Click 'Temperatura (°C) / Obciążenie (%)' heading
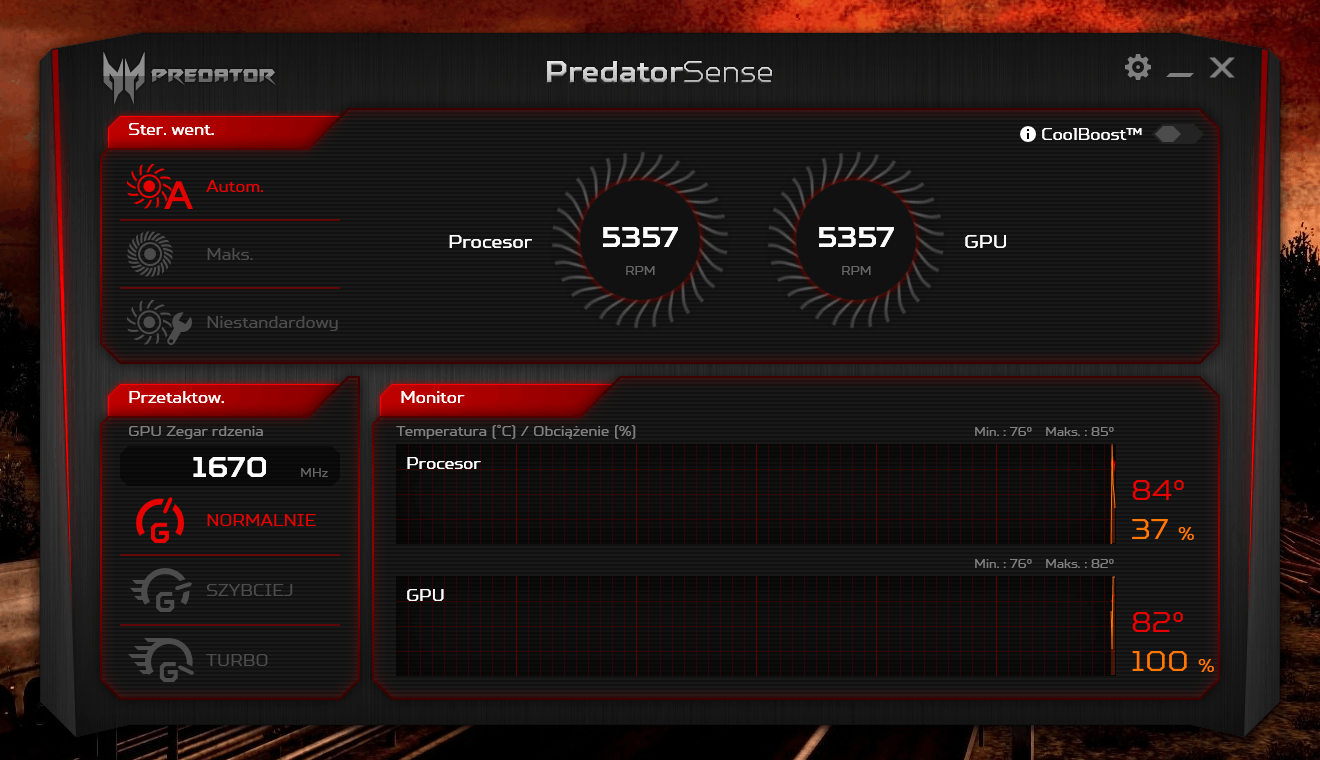The height and width of the screenshot is (760, 1320). pyautogui.click(x=516, y=431)
